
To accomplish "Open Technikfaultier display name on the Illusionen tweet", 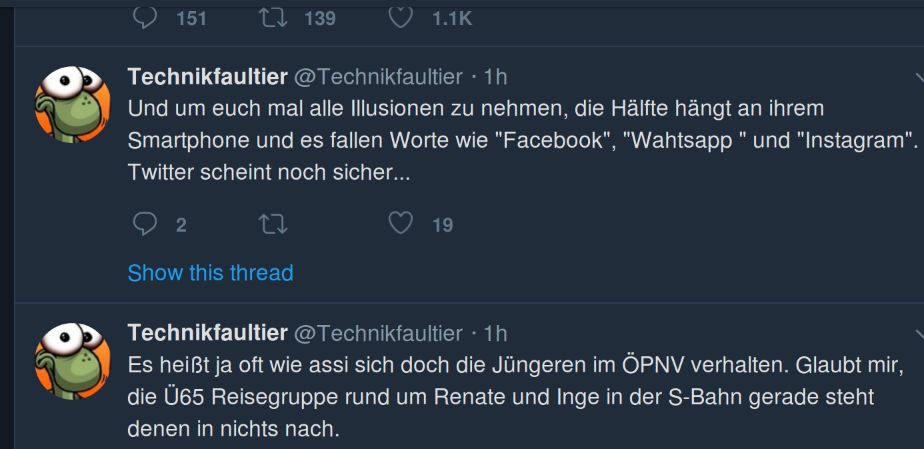I will click(x=207, y=77).
